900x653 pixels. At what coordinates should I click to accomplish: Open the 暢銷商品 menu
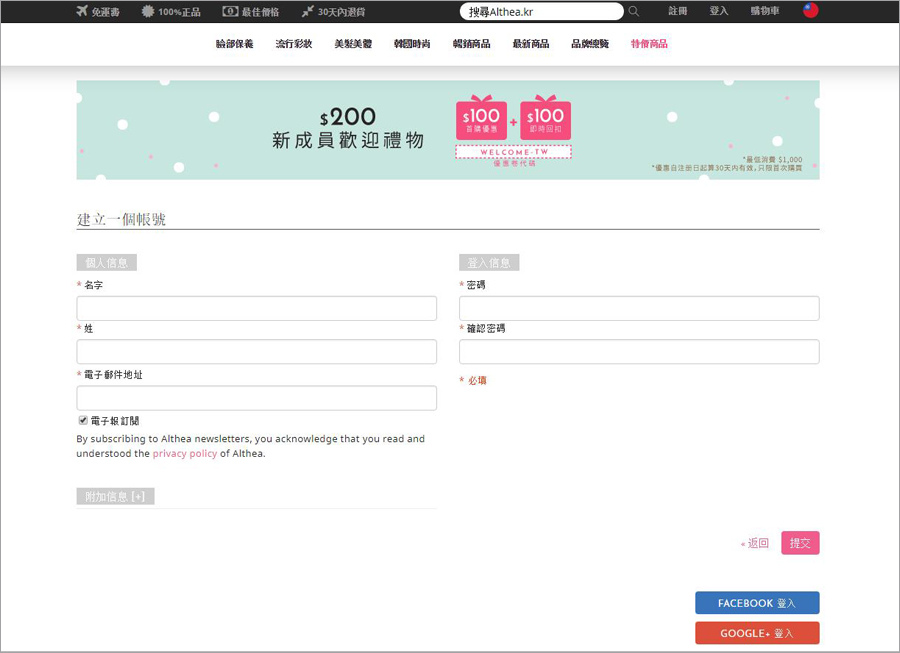point(471,44)
